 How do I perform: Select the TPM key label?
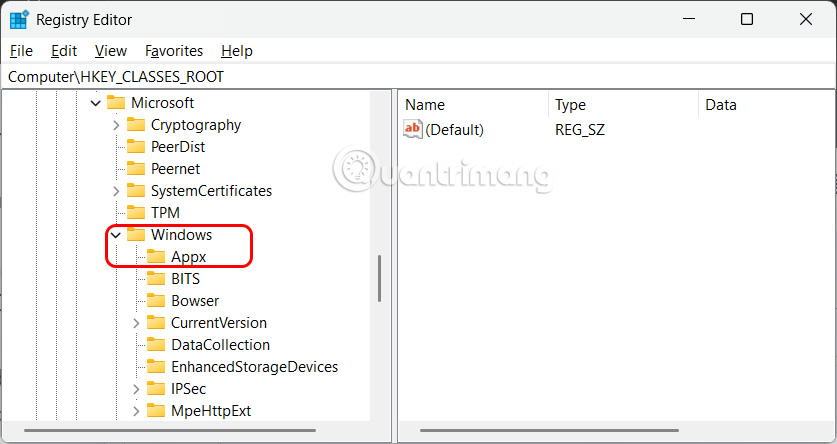tap(165, 212)
